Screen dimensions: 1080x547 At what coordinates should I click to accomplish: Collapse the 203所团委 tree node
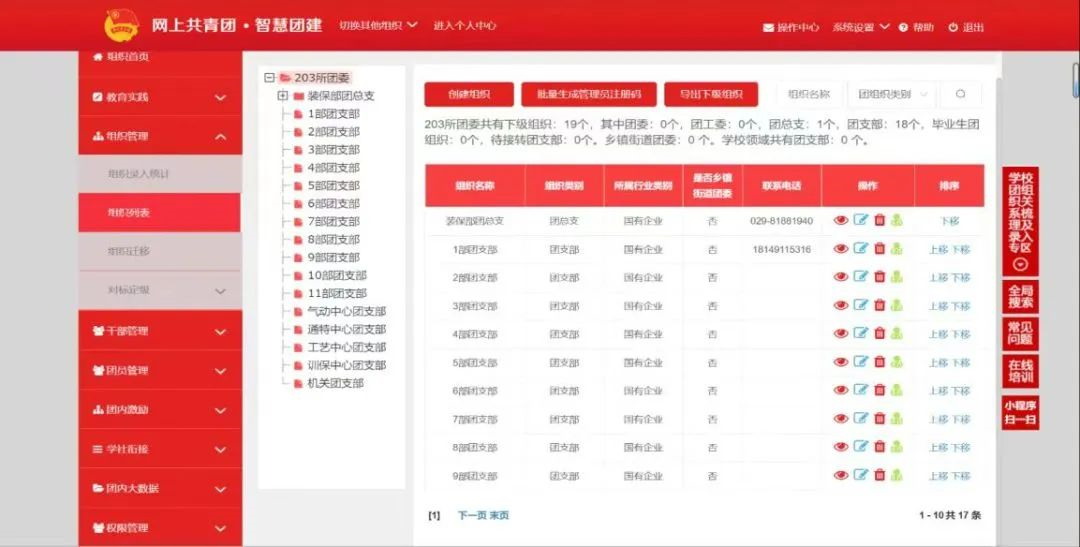pyautogui.click(x=269, y=78)
